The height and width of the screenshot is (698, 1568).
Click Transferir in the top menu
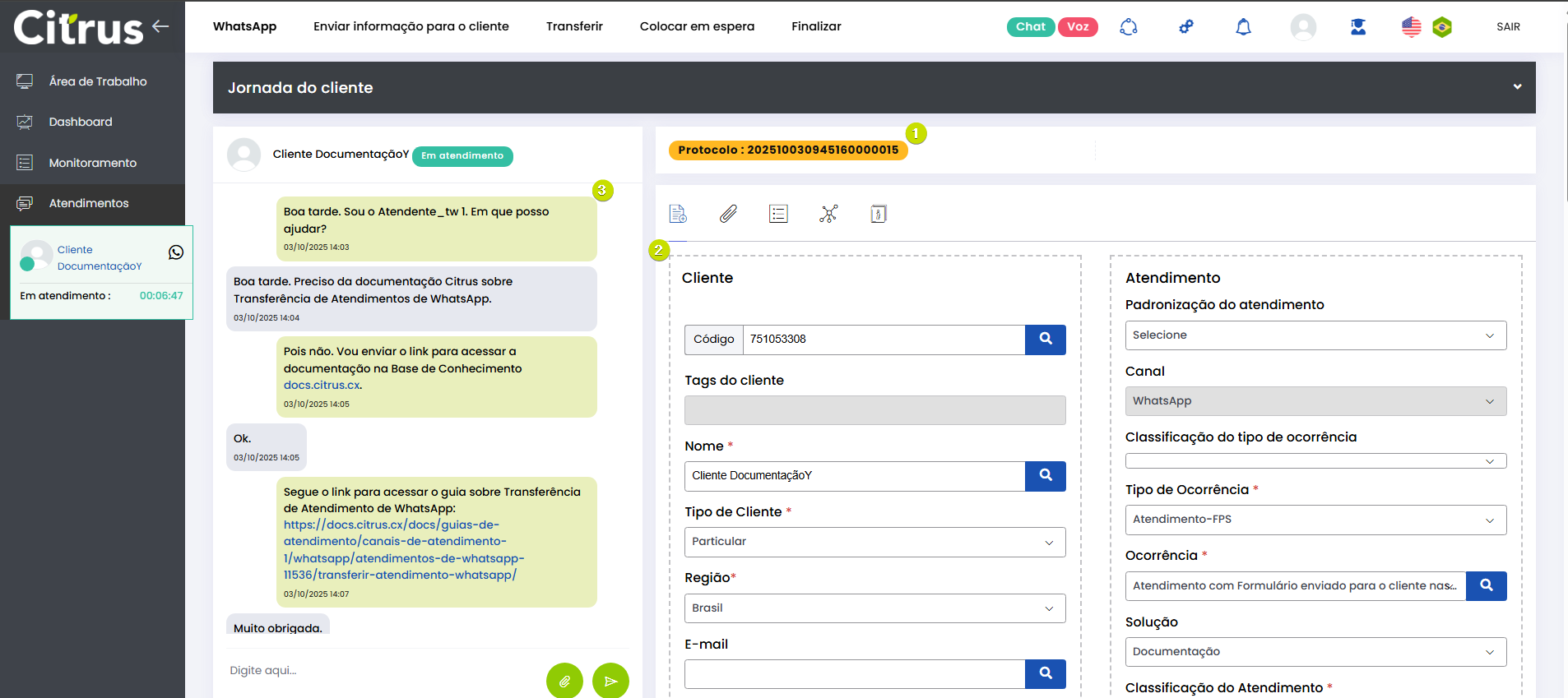point(574,26)
